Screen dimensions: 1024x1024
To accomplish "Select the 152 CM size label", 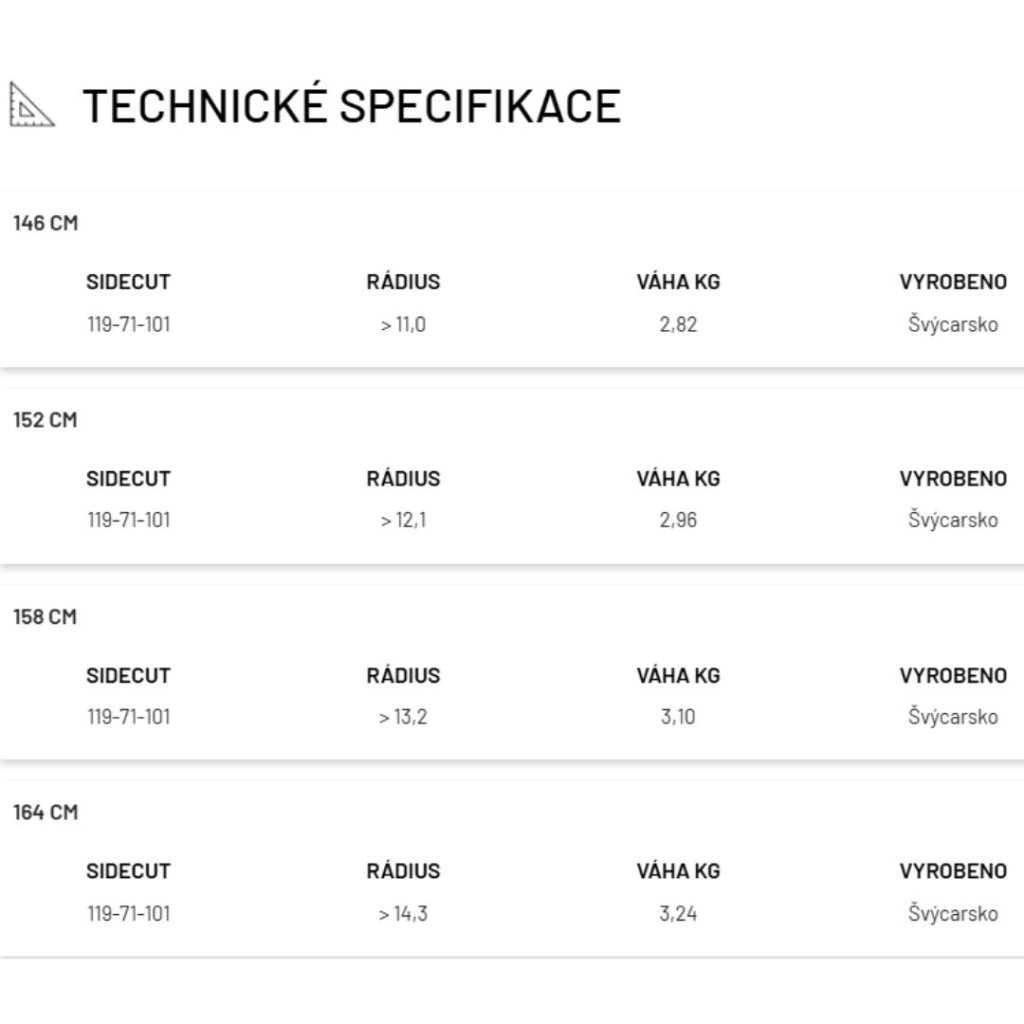I will [x=45, y=420].
